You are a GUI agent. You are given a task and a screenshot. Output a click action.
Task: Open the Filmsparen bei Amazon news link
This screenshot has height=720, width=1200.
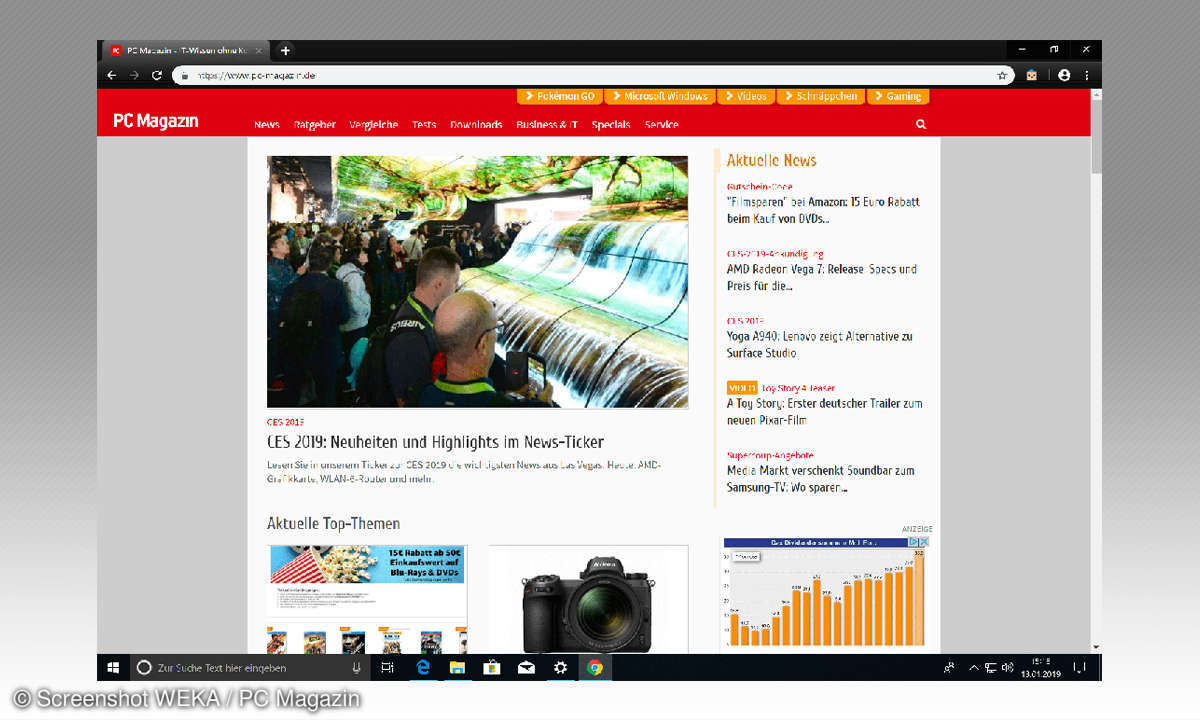[823, 210]
